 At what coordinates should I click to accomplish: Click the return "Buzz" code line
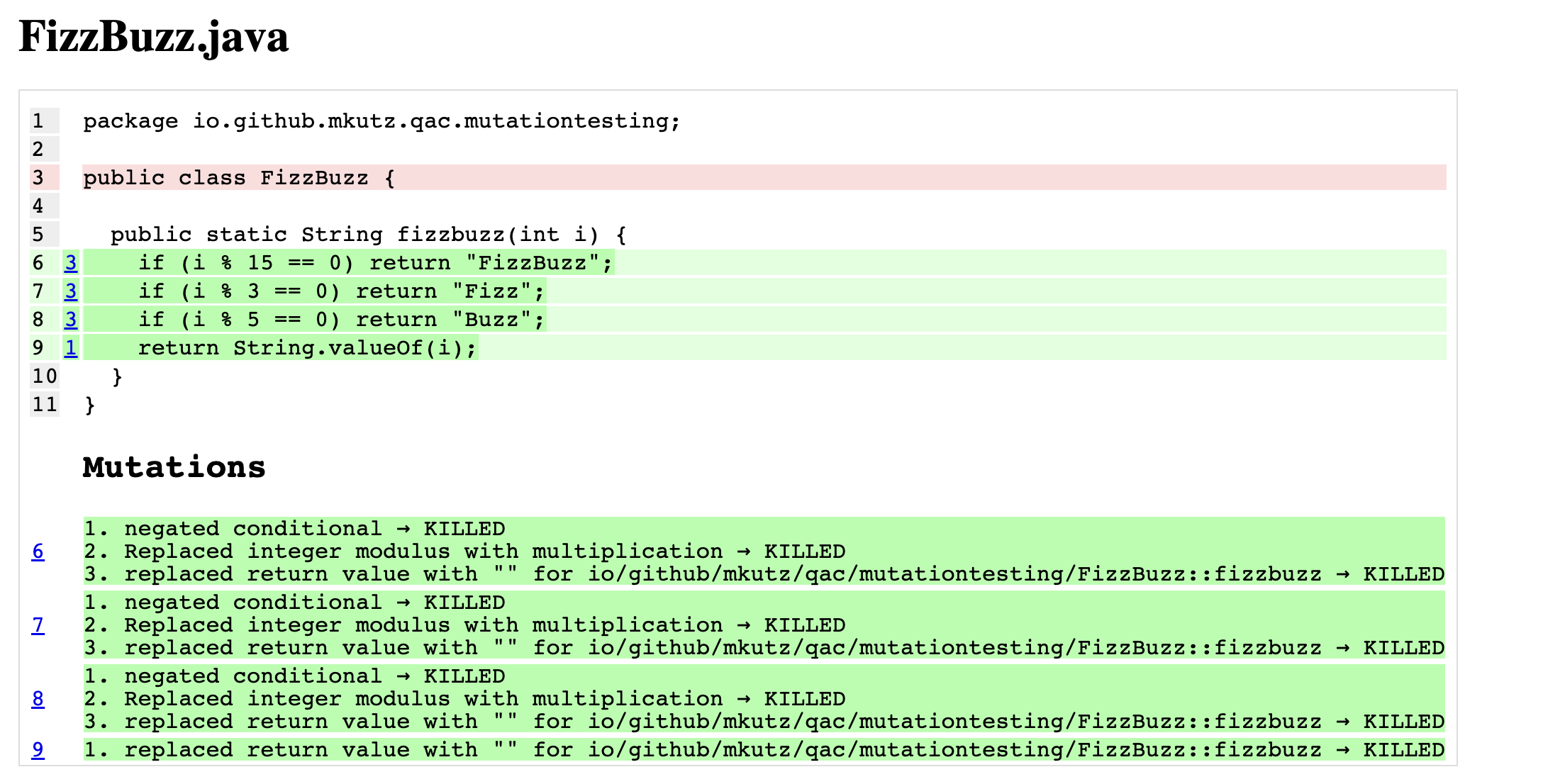pyautogui.click(x=342, y=320)
